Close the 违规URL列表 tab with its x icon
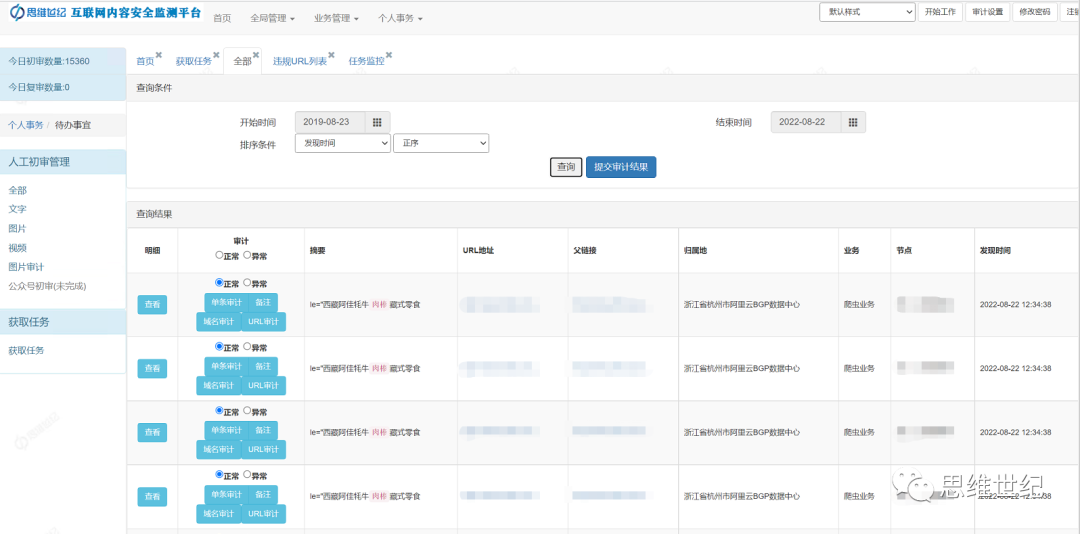The height and width of the screenshot is (534, 1080). [331, 55]
